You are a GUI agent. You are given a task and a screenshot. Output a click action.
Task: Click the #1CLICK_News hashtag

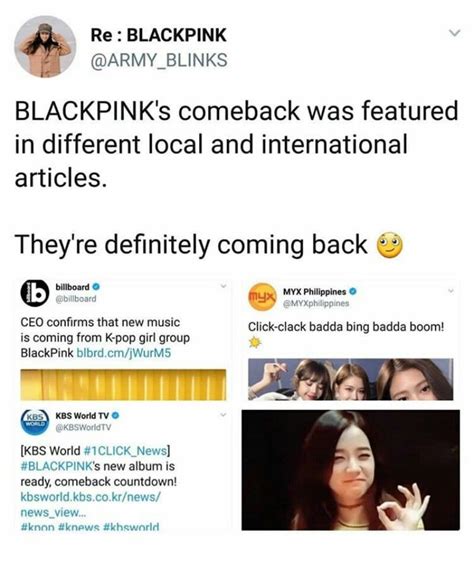pyautogui.click(x=126, y=451)
